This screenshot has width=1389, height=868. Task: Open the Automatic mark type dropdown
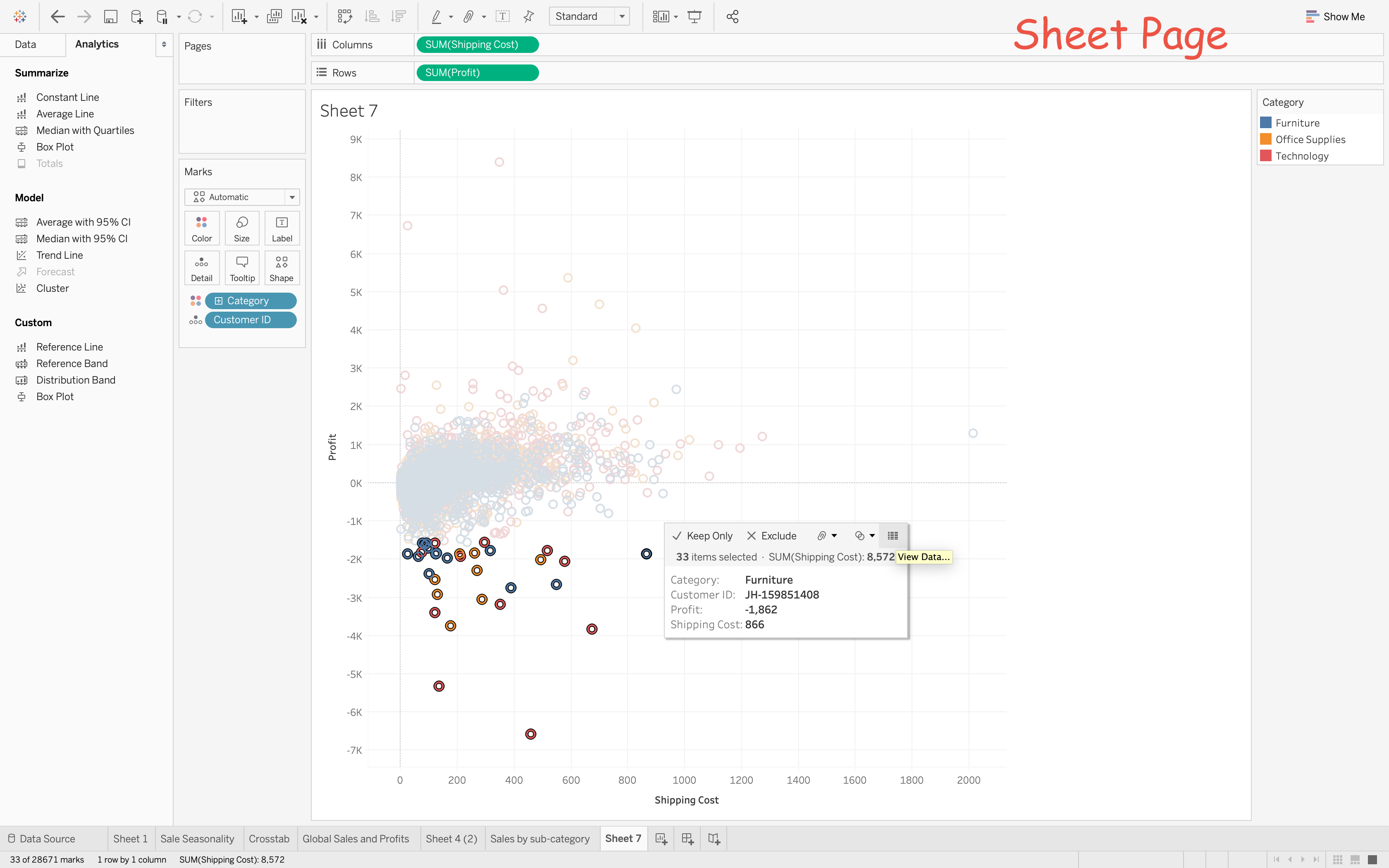click(292, 197)
